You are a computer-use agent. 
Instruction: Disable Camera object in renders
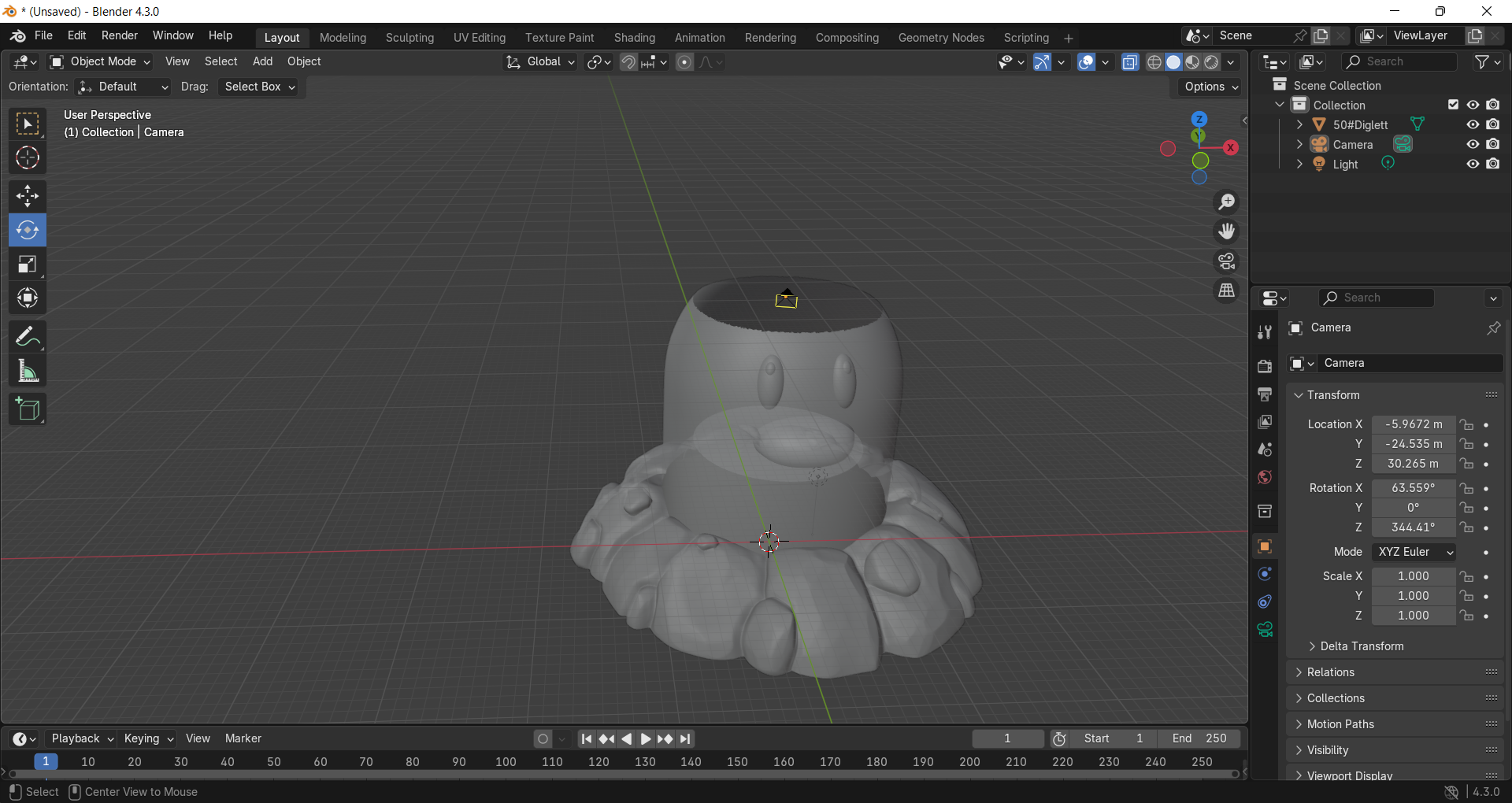[x=1493, y=144]
